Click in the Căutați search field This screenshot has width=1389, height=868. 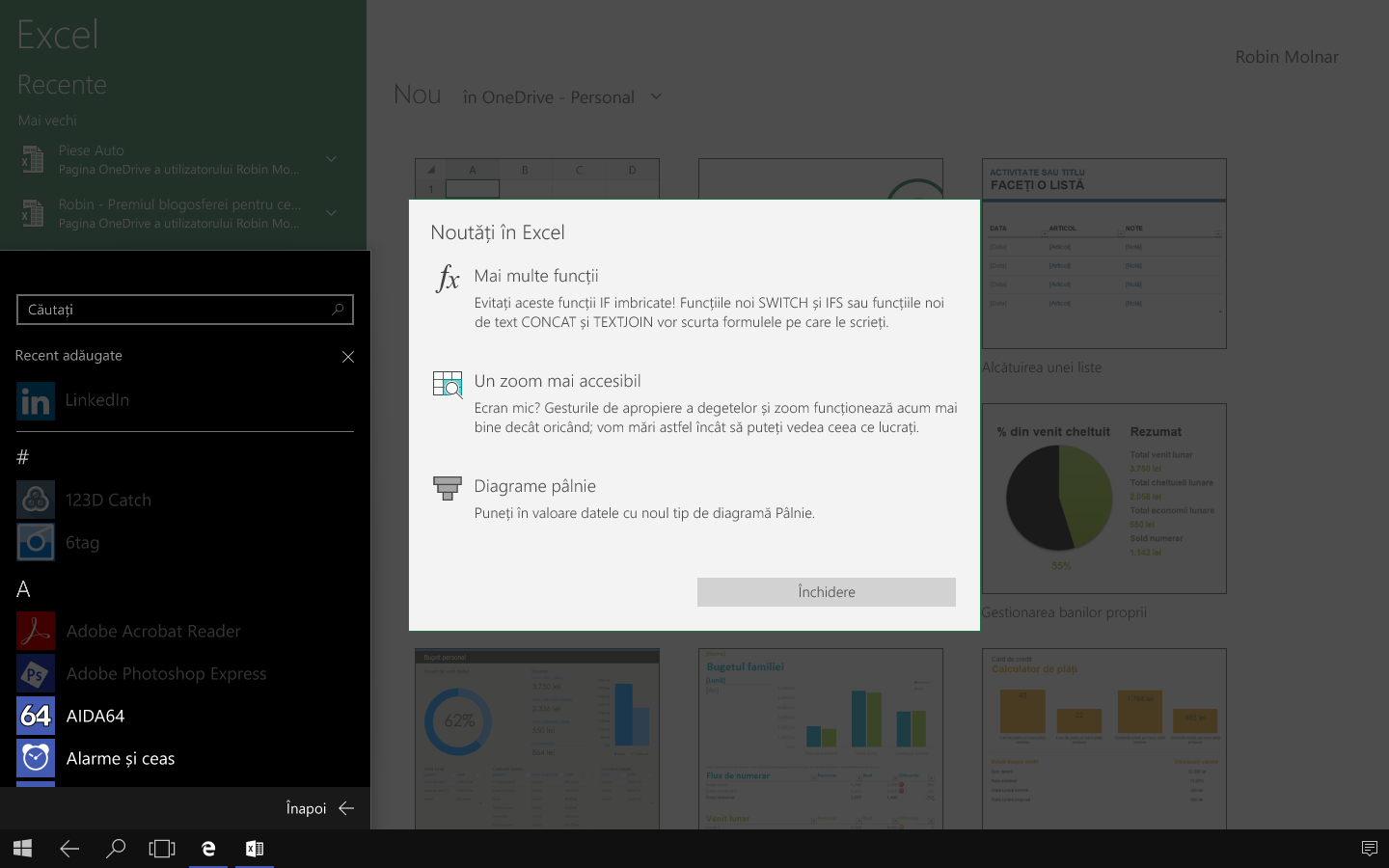click(x=185, y=310)
